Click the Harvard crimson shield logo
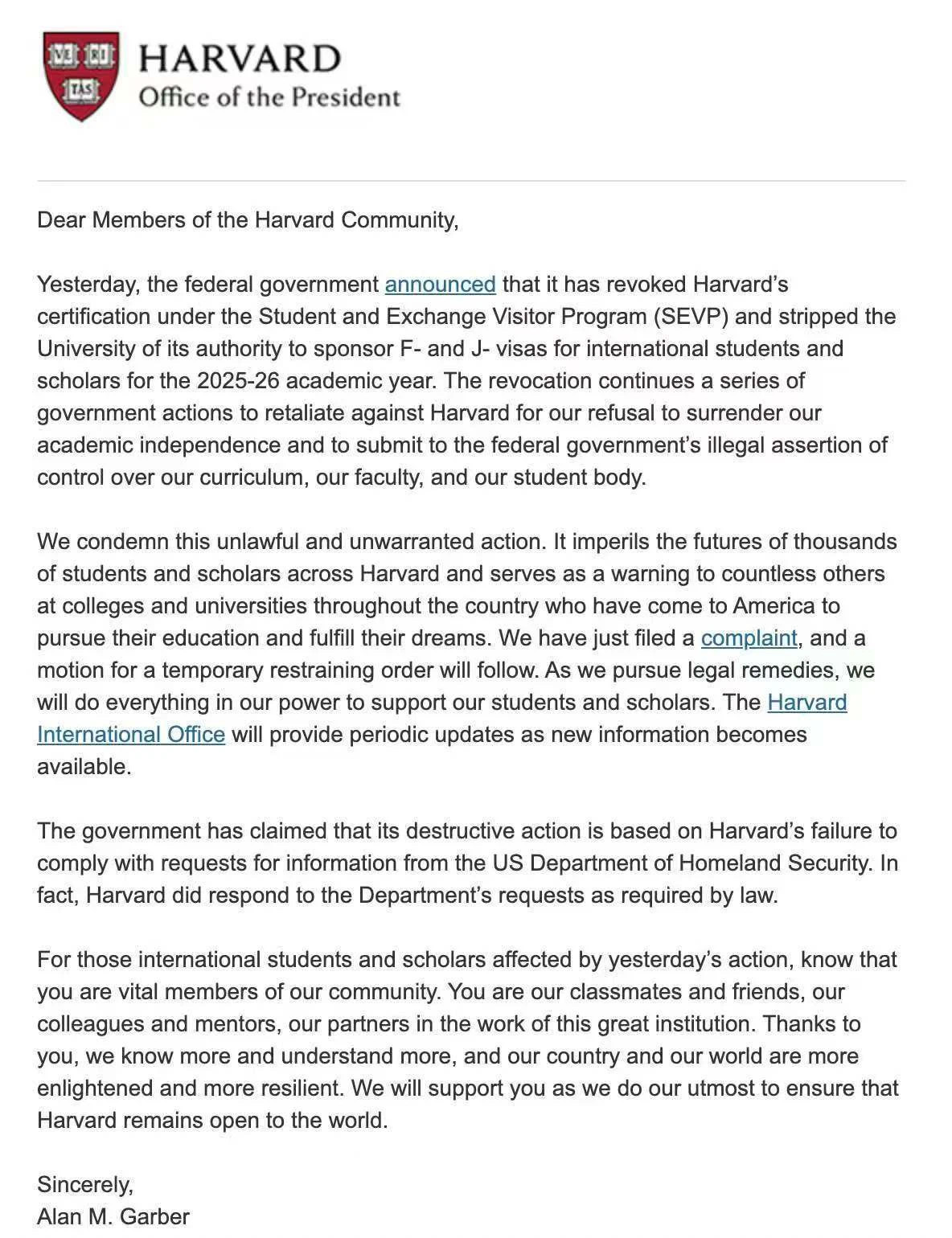Screen dimensions: 952x1238 pyautogui.click(x=81, y=76)
